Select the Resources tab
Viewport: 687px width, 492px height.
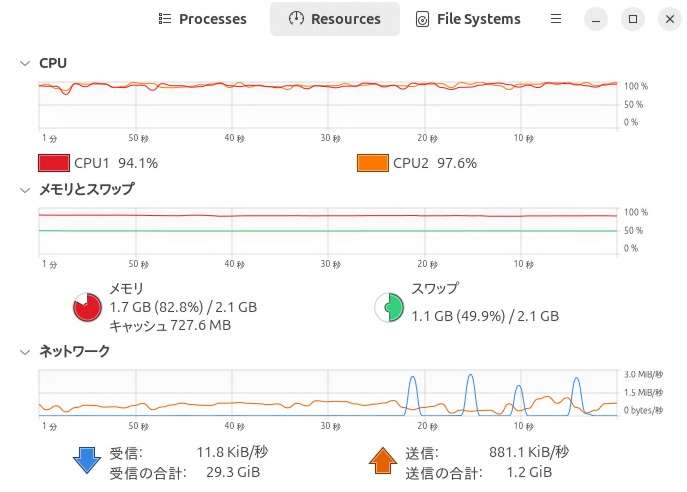pos(335,19)
